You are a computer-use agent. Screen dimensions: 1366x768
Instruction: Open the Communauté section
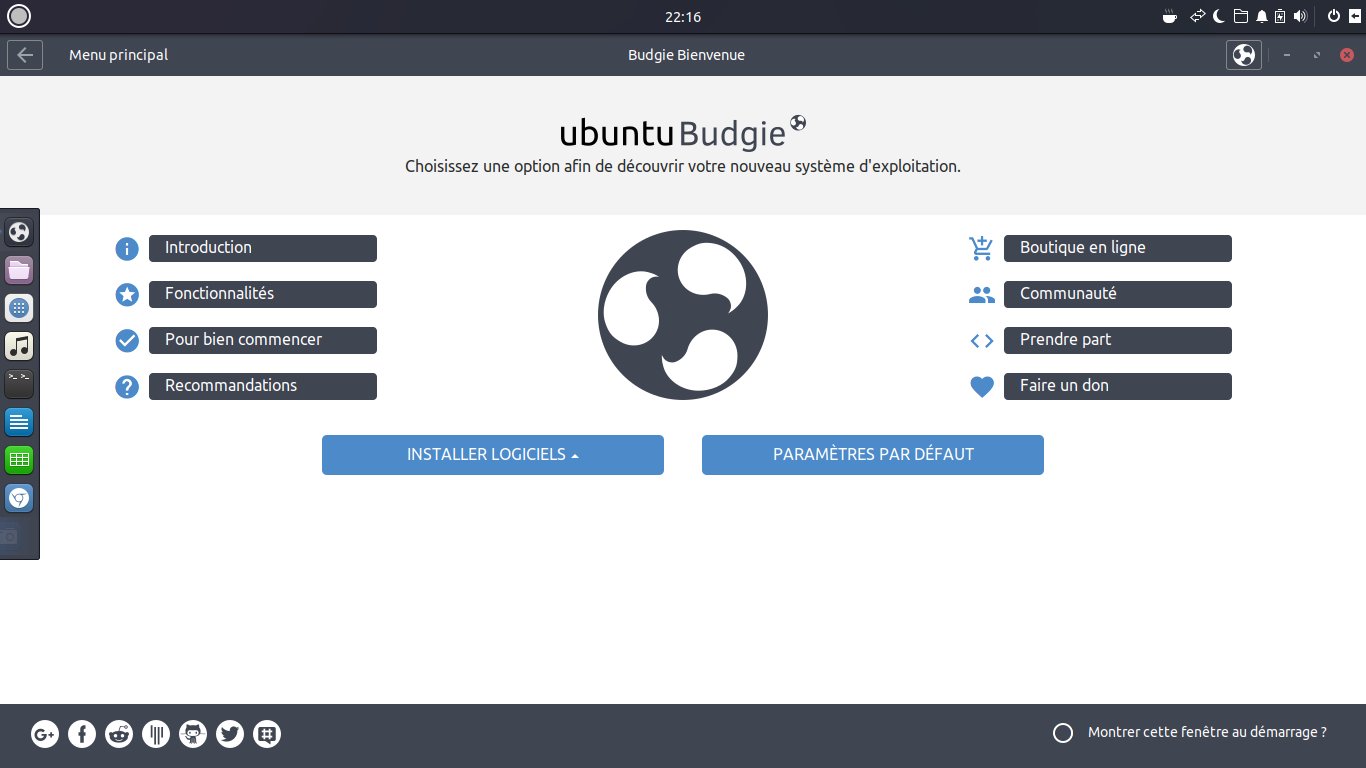point(1118,294)
